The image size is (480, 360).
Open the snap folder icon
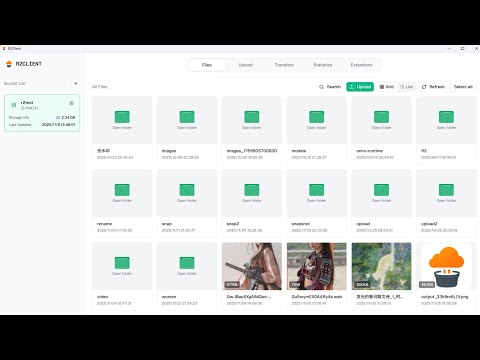point(187,190)
